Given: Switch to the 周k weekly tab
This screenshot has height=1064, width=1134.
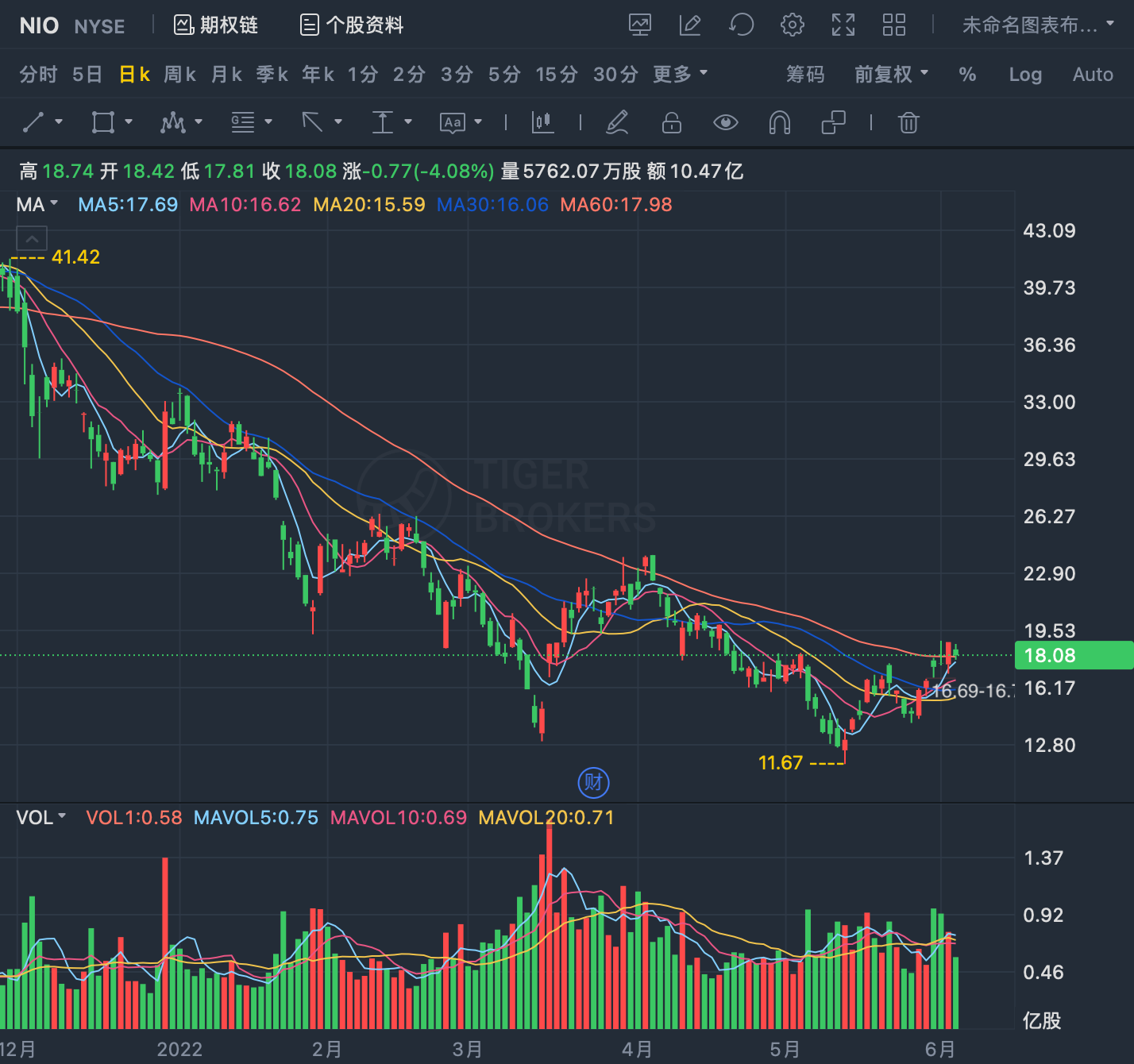Looking at the screenshot, I should pyautogui.click(x=179, y=75).
